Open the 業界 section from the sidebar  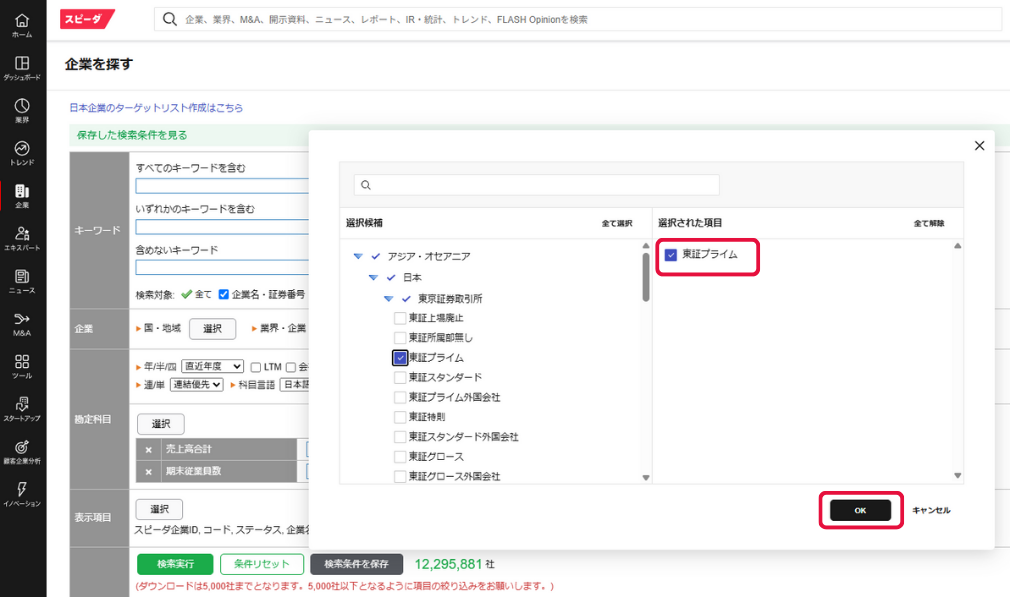[22, 108]
